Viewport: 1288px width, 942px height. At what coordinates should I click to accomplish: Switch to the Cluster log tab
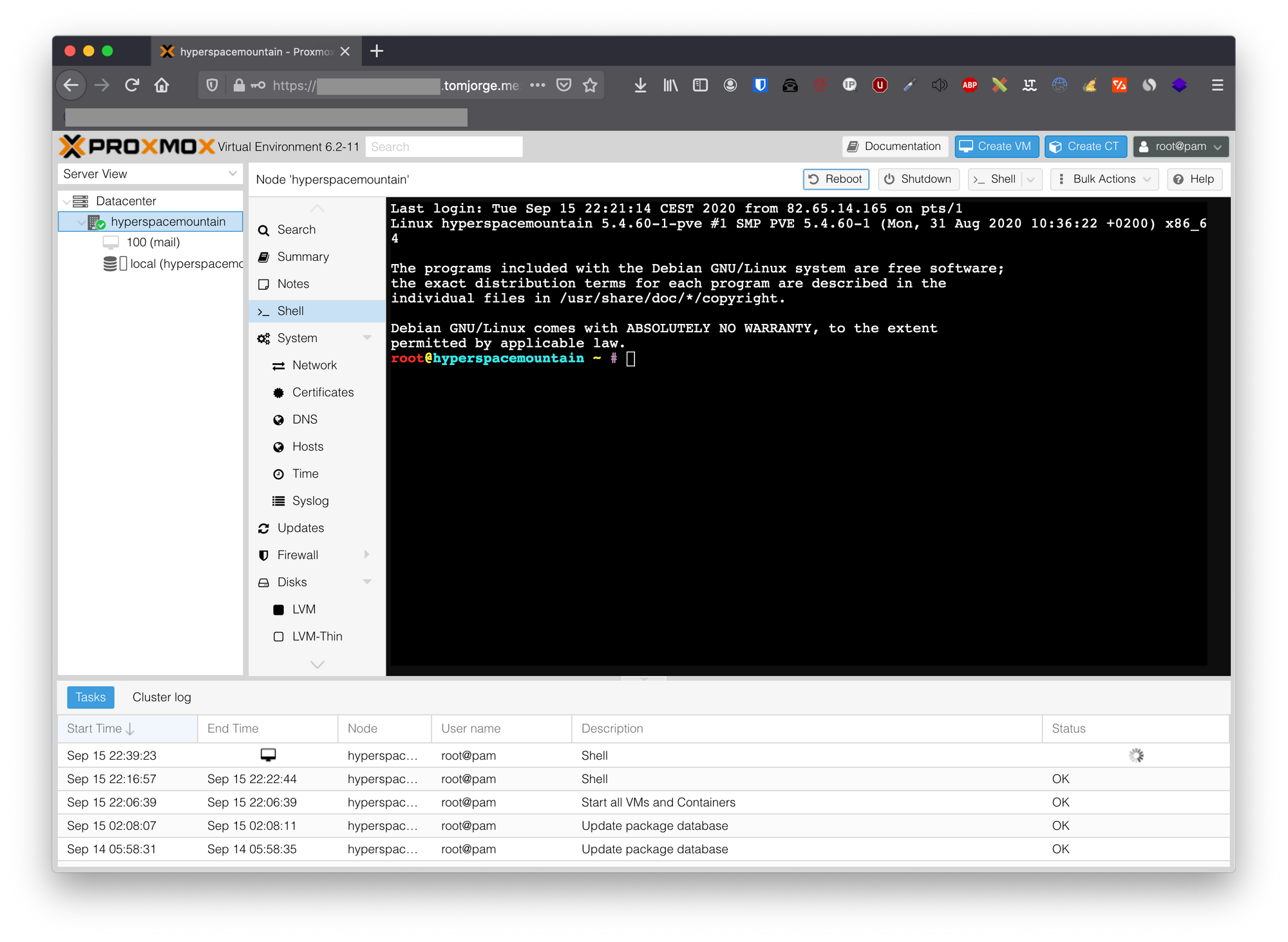coord(162,697)
